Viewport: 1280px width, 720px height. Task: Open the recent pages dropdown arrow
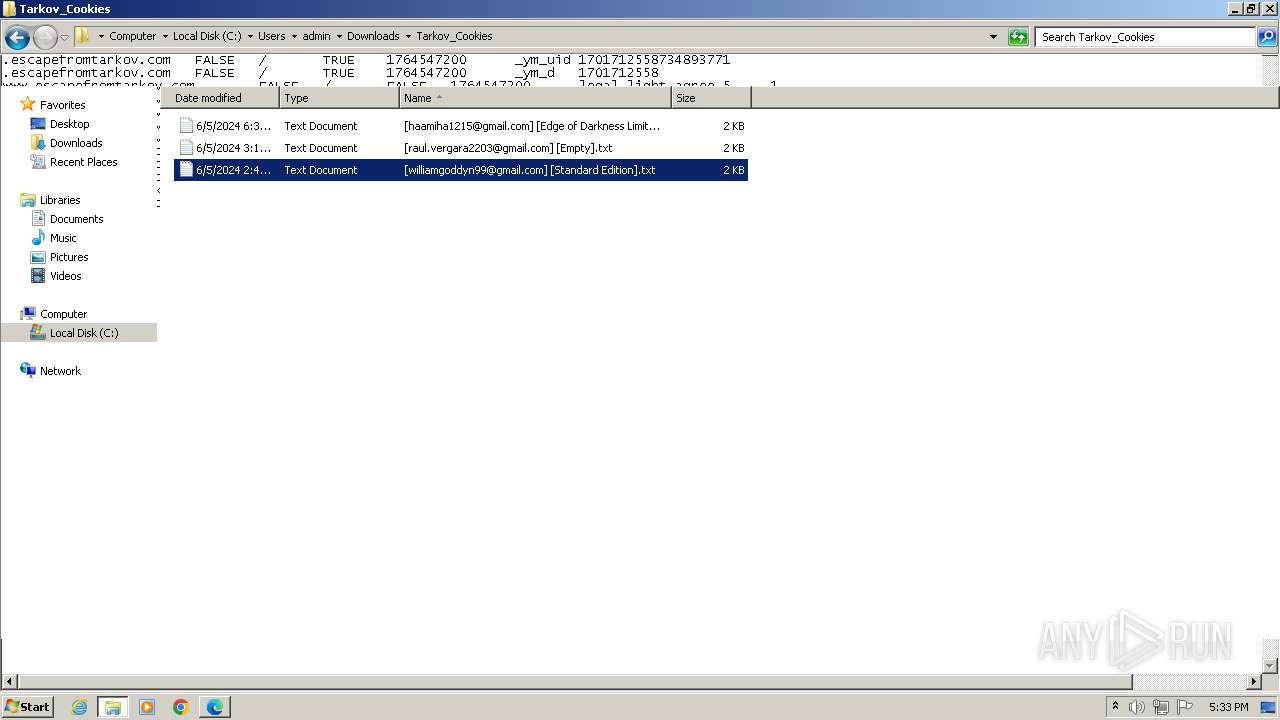64,38
